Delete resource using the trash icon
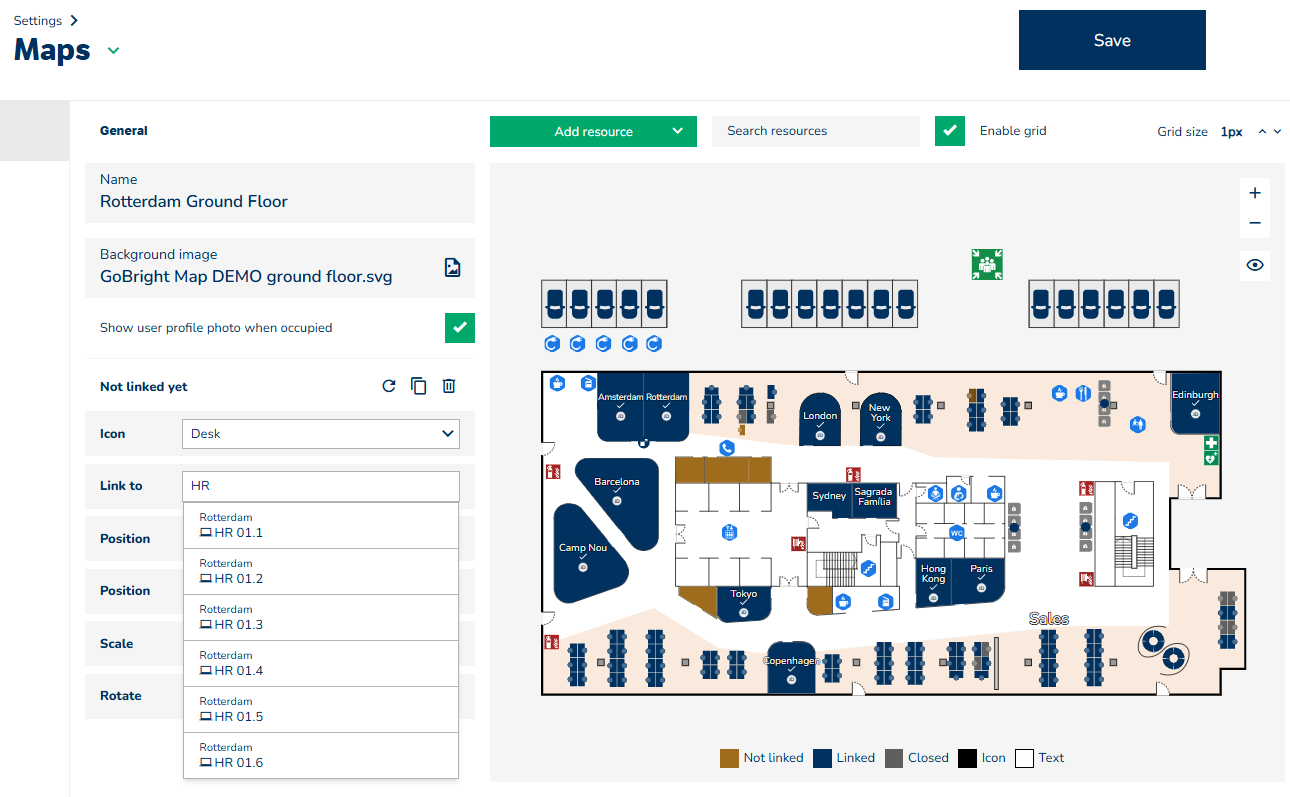 449,386
